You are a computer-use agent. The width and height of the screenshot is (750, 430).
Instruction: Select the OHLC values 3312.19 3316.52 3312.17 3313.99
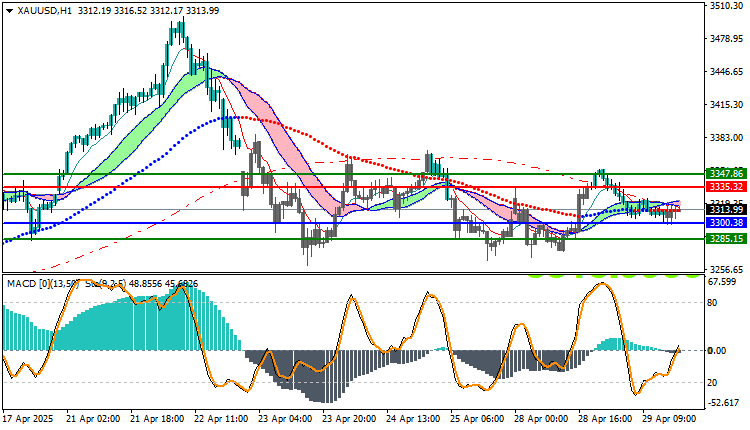pos(148,11)
